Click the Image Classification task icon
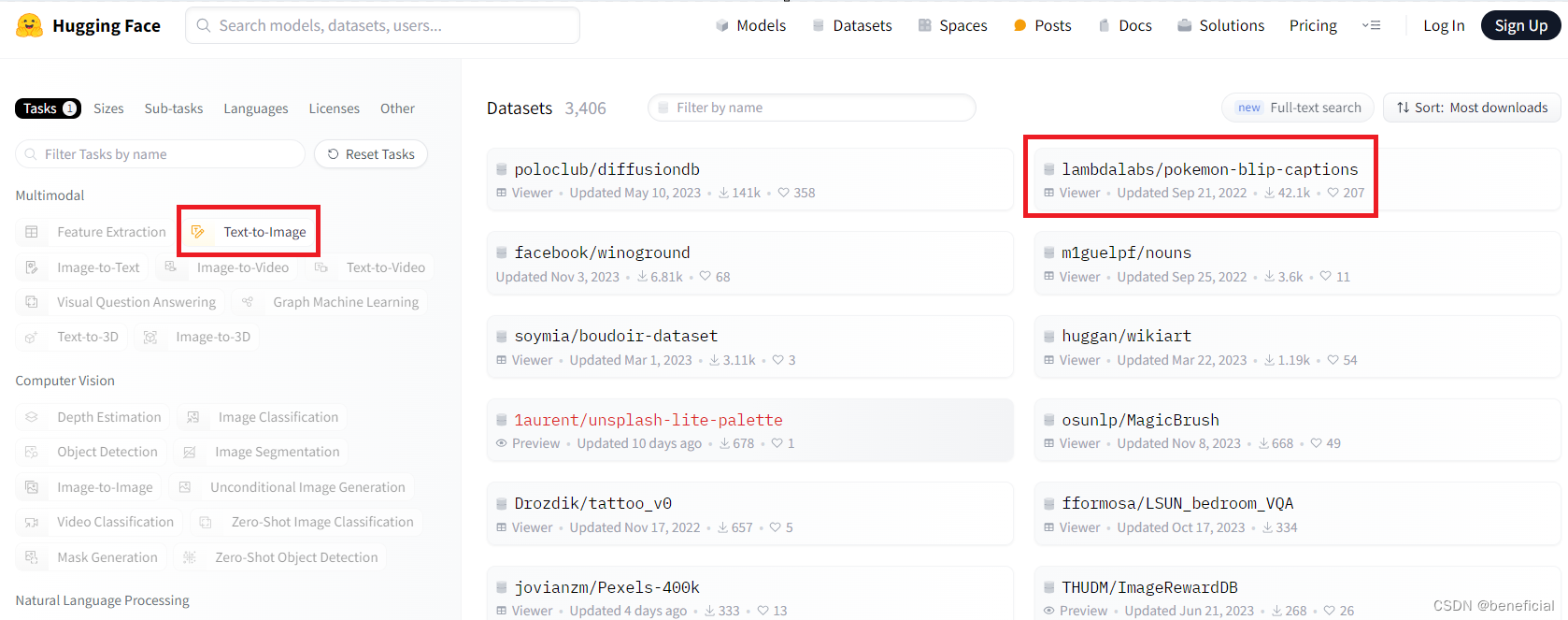The height and width of the screenshot is (620, 1568). [193, 417]
